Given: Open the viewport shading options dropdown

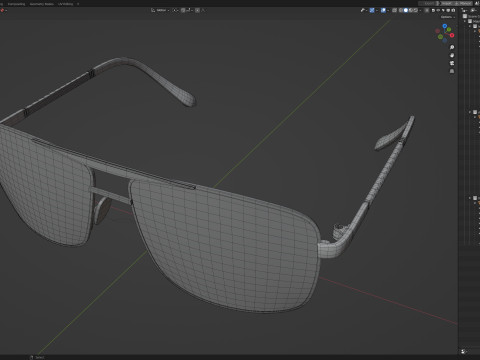Looking at the screenshot, I should [420, 10].
